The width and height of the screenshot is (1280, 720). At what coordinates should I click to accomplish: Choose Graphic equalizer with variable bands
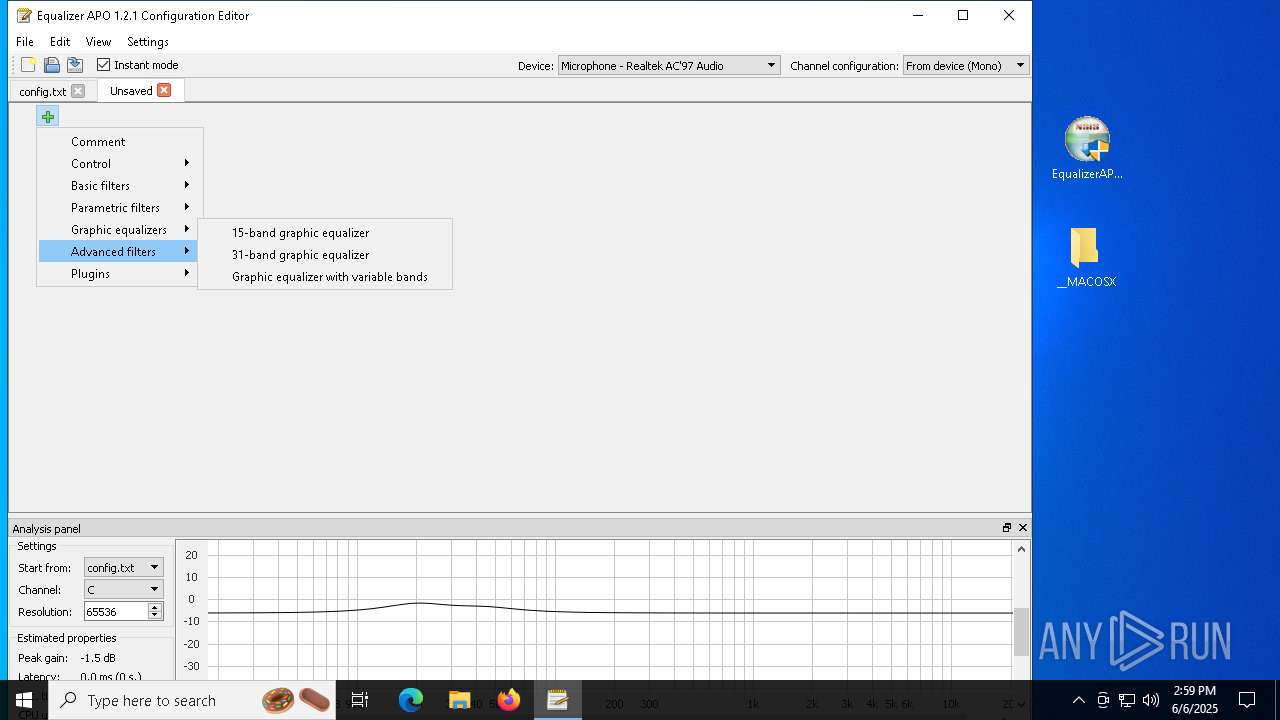(325, 277)
